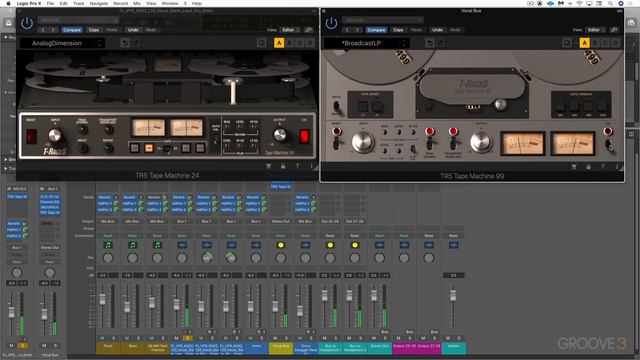The width and height of the screenshot is (640, 360).
Task: Open help question mark in Tape Machine 99
Action: coord(602,167)
